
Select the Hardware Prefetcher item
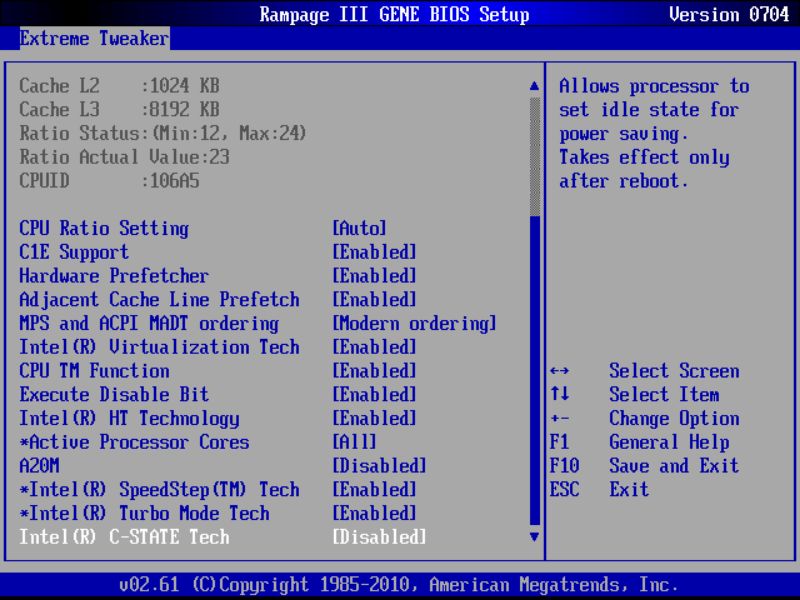coord(114,276)
